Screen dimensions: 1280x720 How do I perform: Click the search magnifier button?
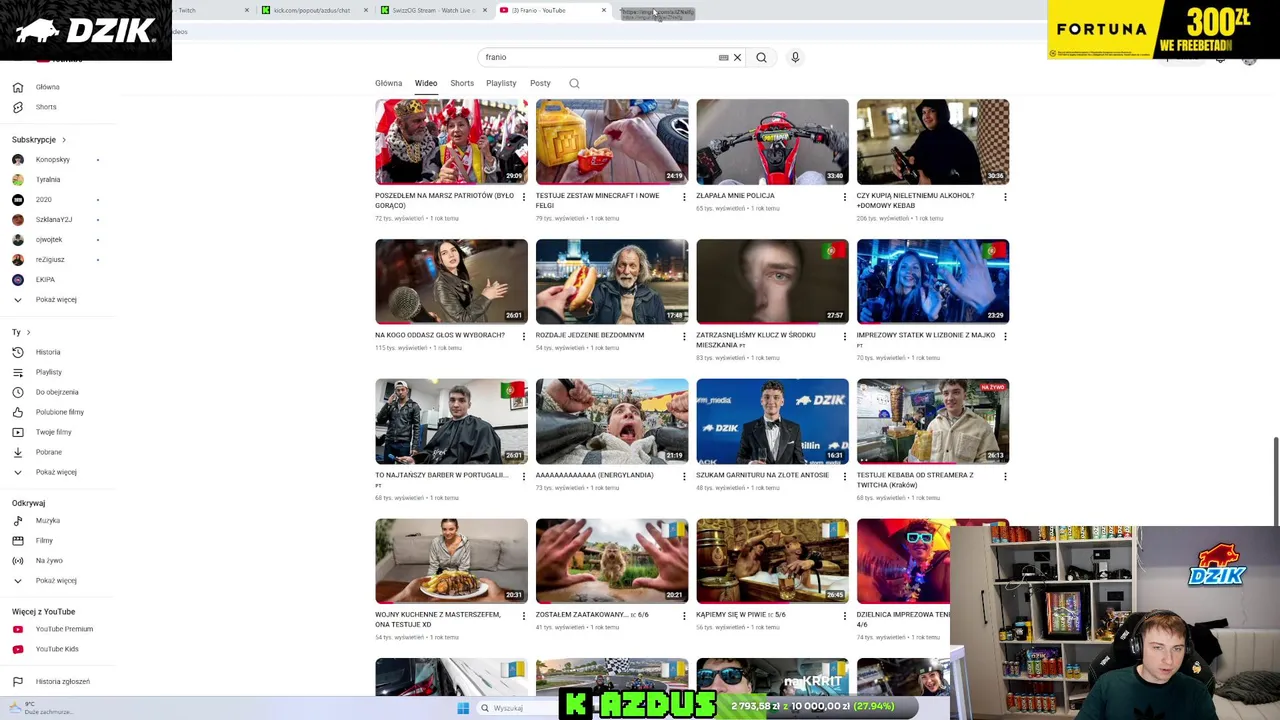[x=761, y=57]
